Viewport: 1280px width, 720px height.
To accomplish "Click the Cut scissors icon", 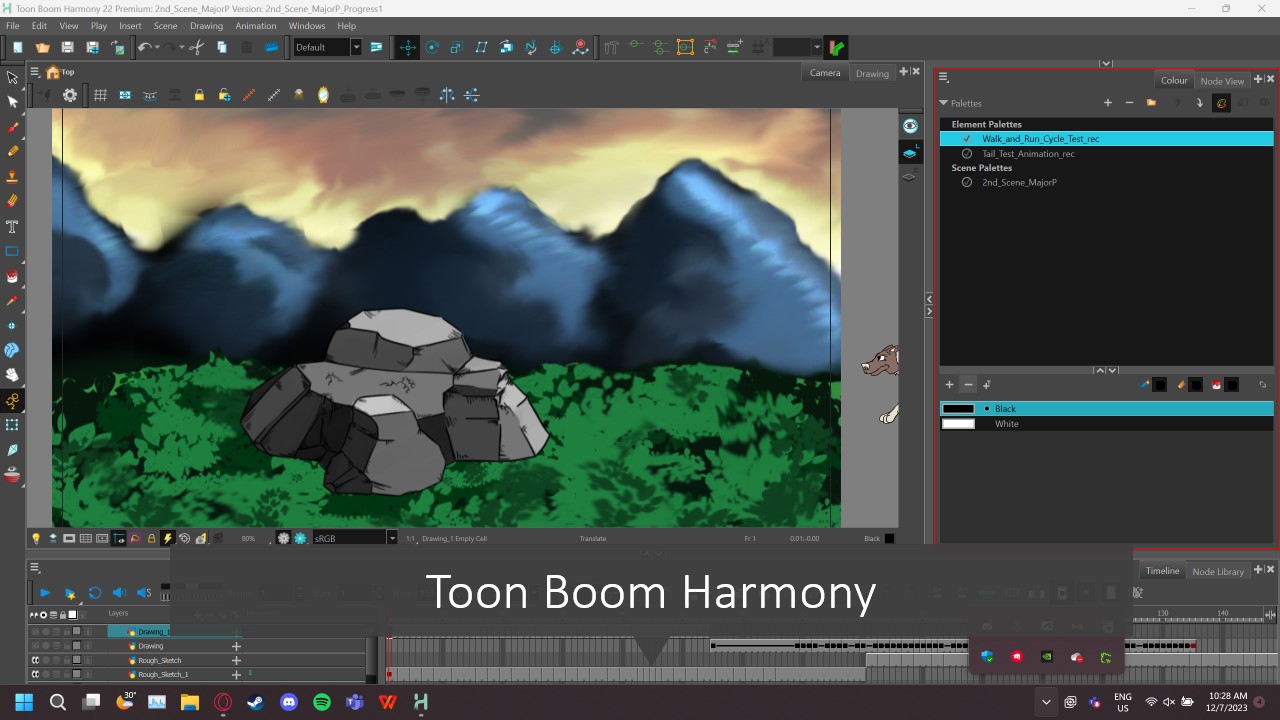I will [196, 47].
